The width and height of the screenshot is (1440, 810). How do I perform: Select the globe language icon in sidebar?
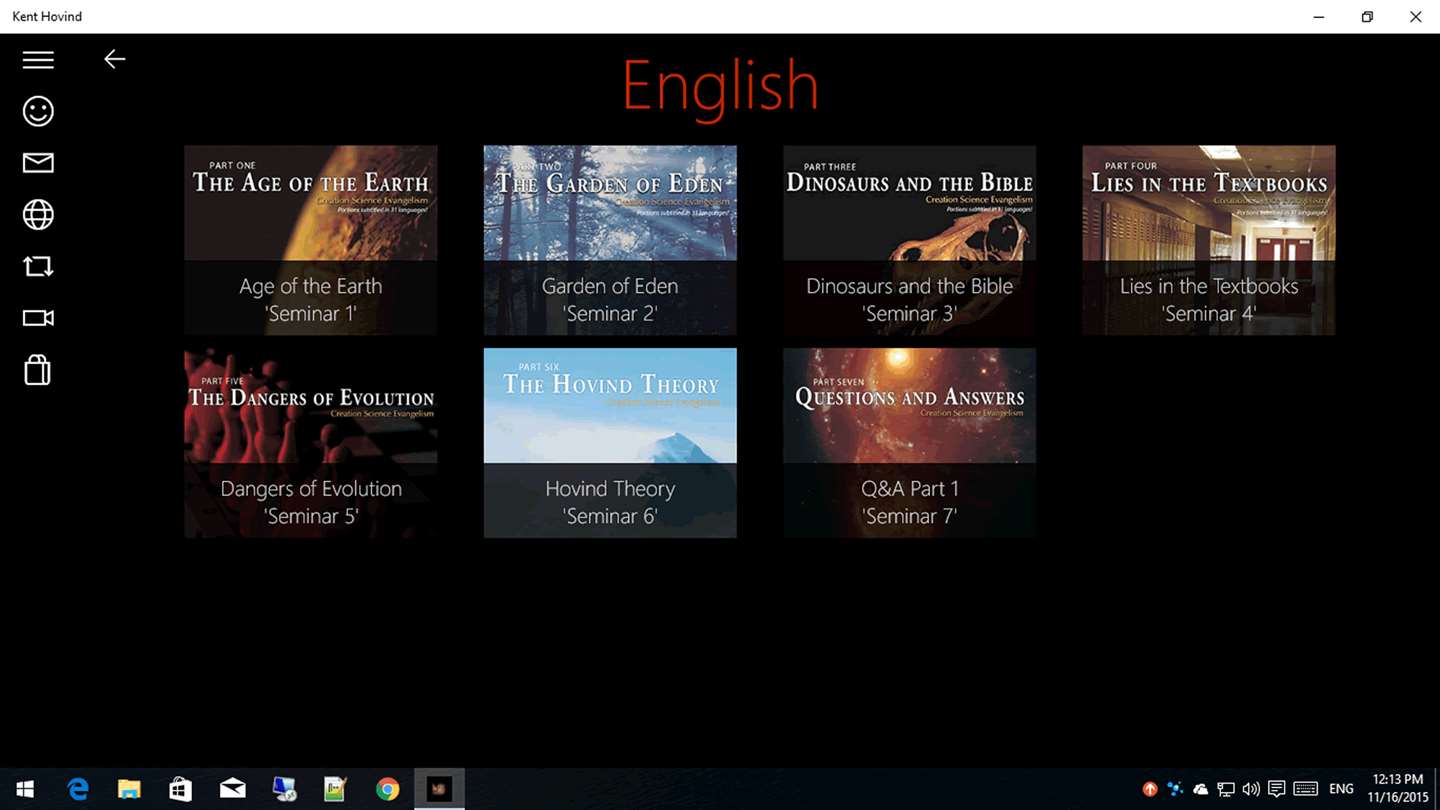tap(38, 215)
